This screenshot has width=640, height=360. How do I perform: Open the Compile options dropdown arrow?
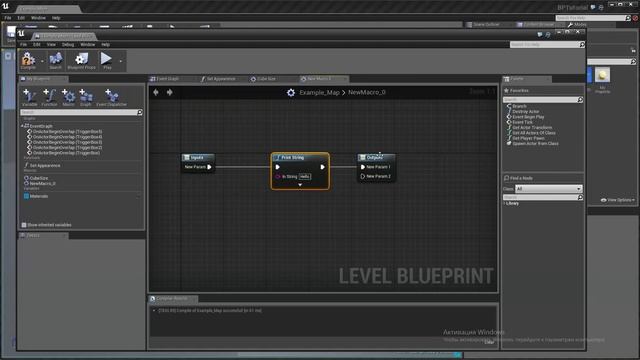42,61
